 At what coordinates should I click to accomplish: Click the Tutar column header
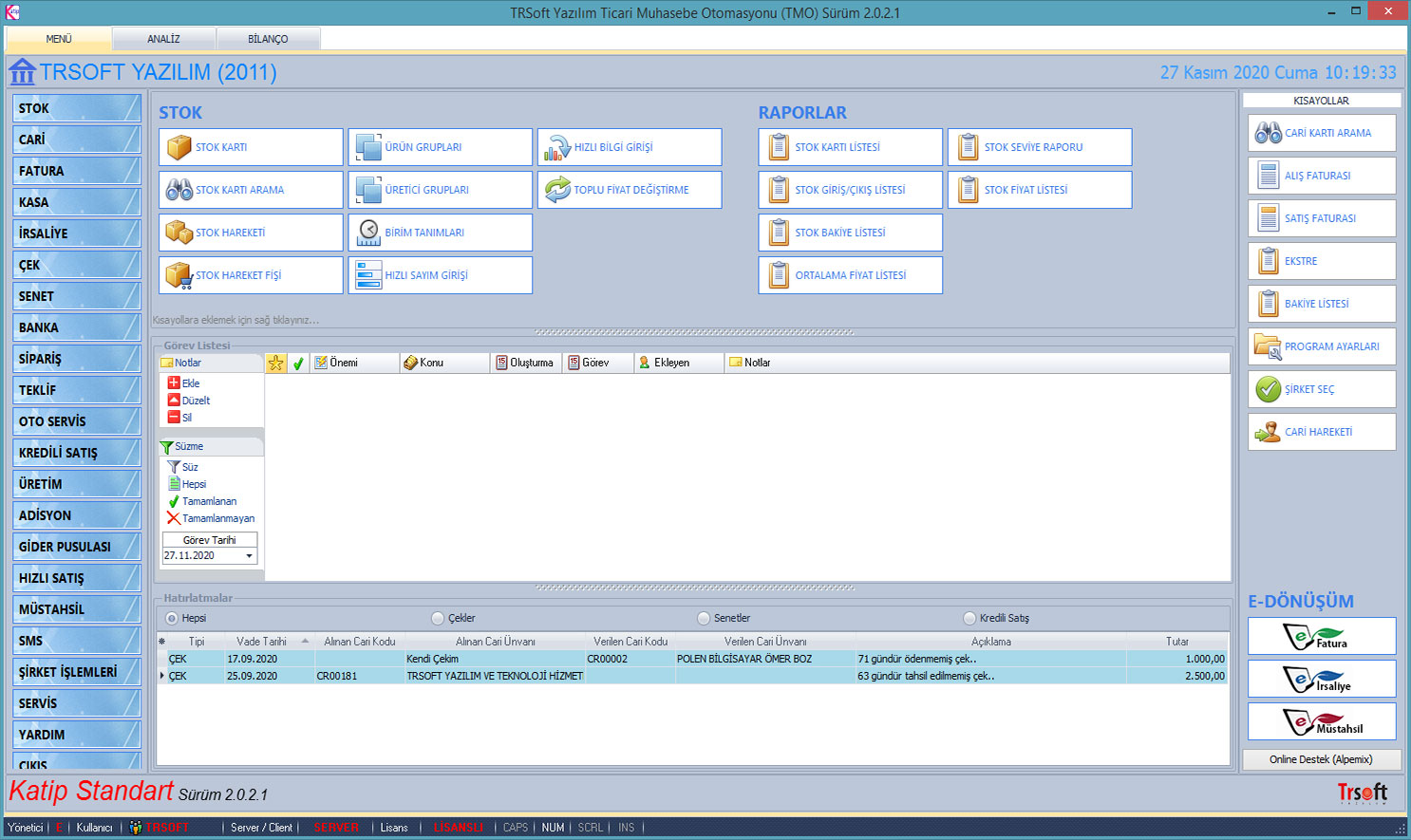click(1177, 642)
